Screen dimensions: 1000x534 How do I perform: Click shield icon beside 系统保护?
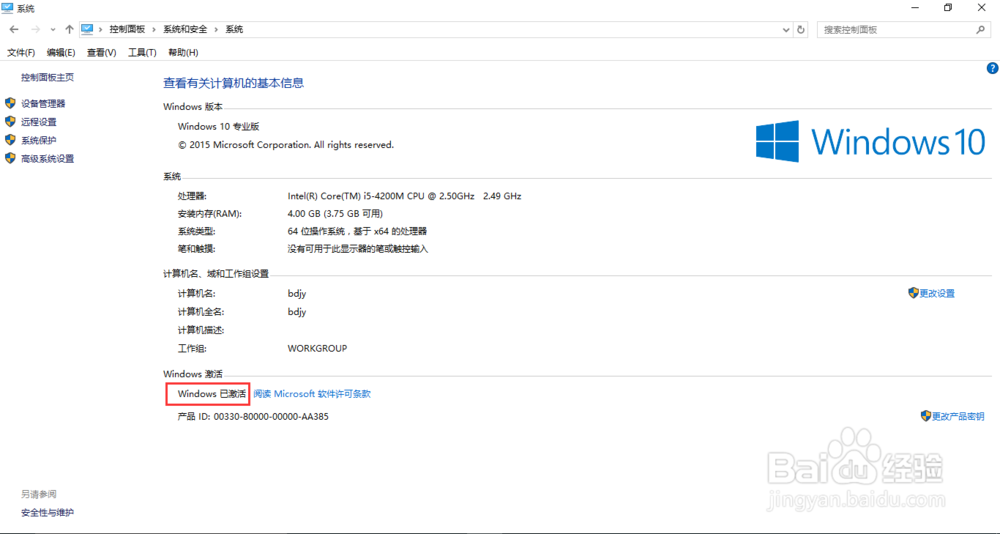tap(10, 140)
